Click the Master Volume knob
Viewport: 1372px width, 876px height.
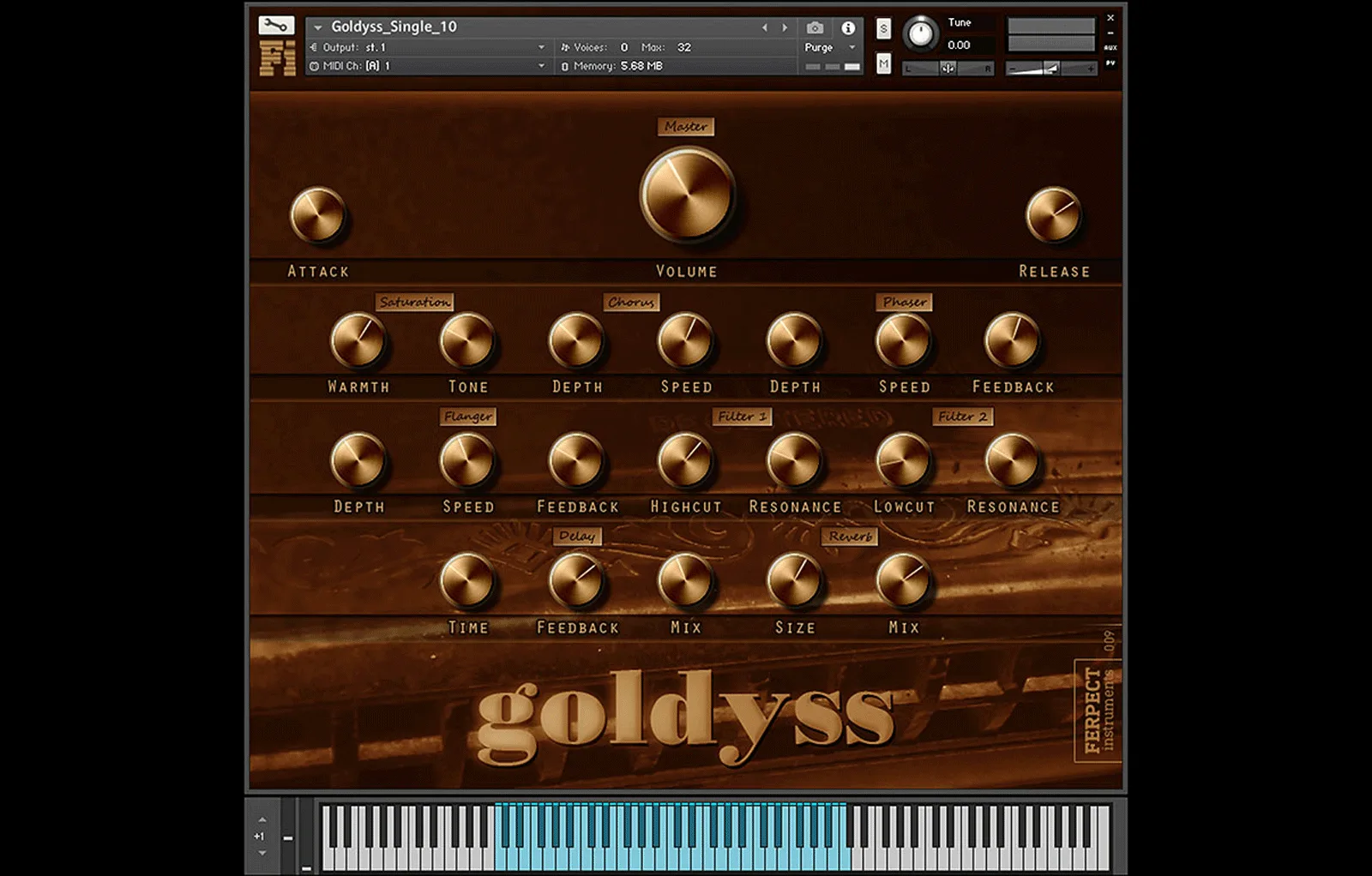687,194
